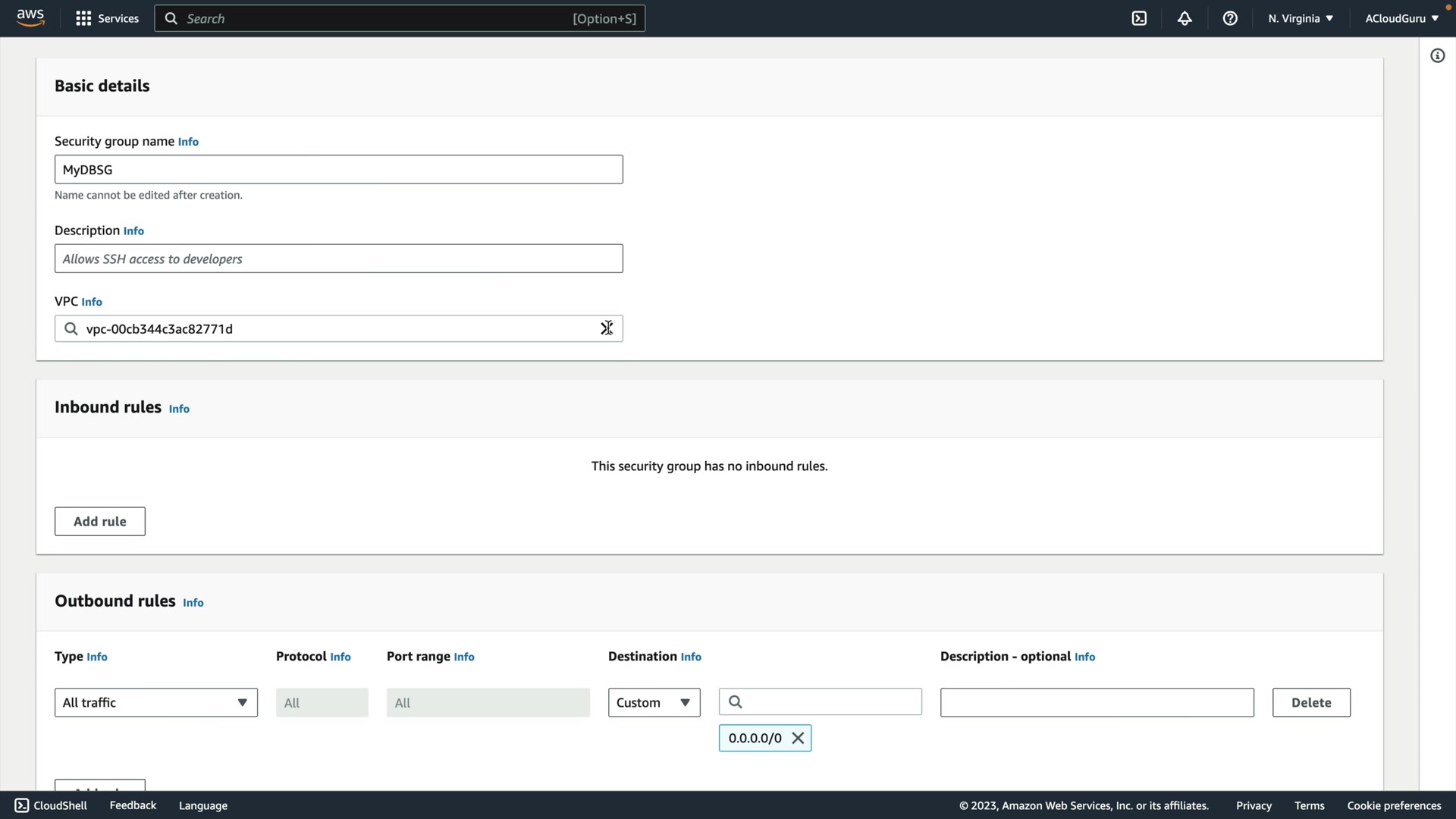This screenshot has height=819, width=1456.
Task: Click the CloudShell icon in footer
Action: pos(22,805)
